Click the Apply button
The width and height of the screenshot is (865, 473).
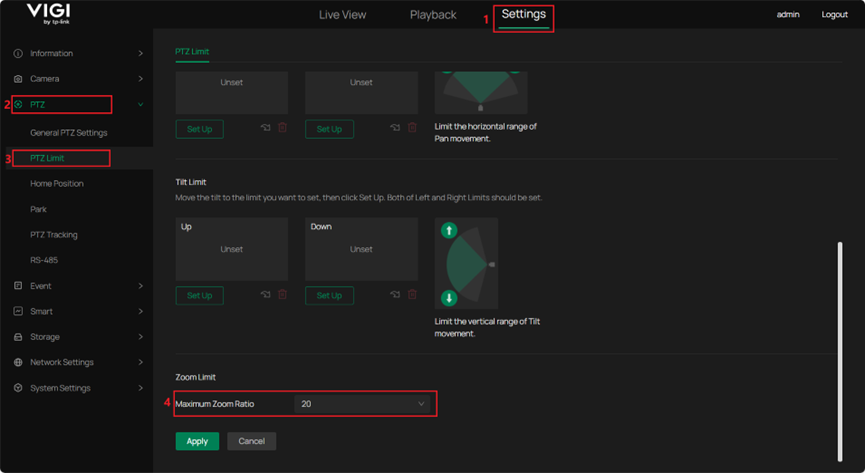click(197, 441)
